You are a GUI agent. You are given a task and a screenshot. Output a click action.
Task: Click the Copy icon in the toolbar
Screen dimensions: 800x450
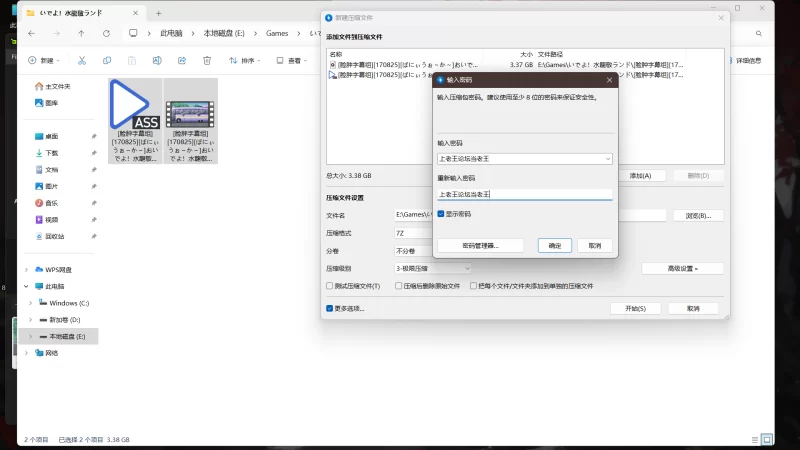pos(107,60)
